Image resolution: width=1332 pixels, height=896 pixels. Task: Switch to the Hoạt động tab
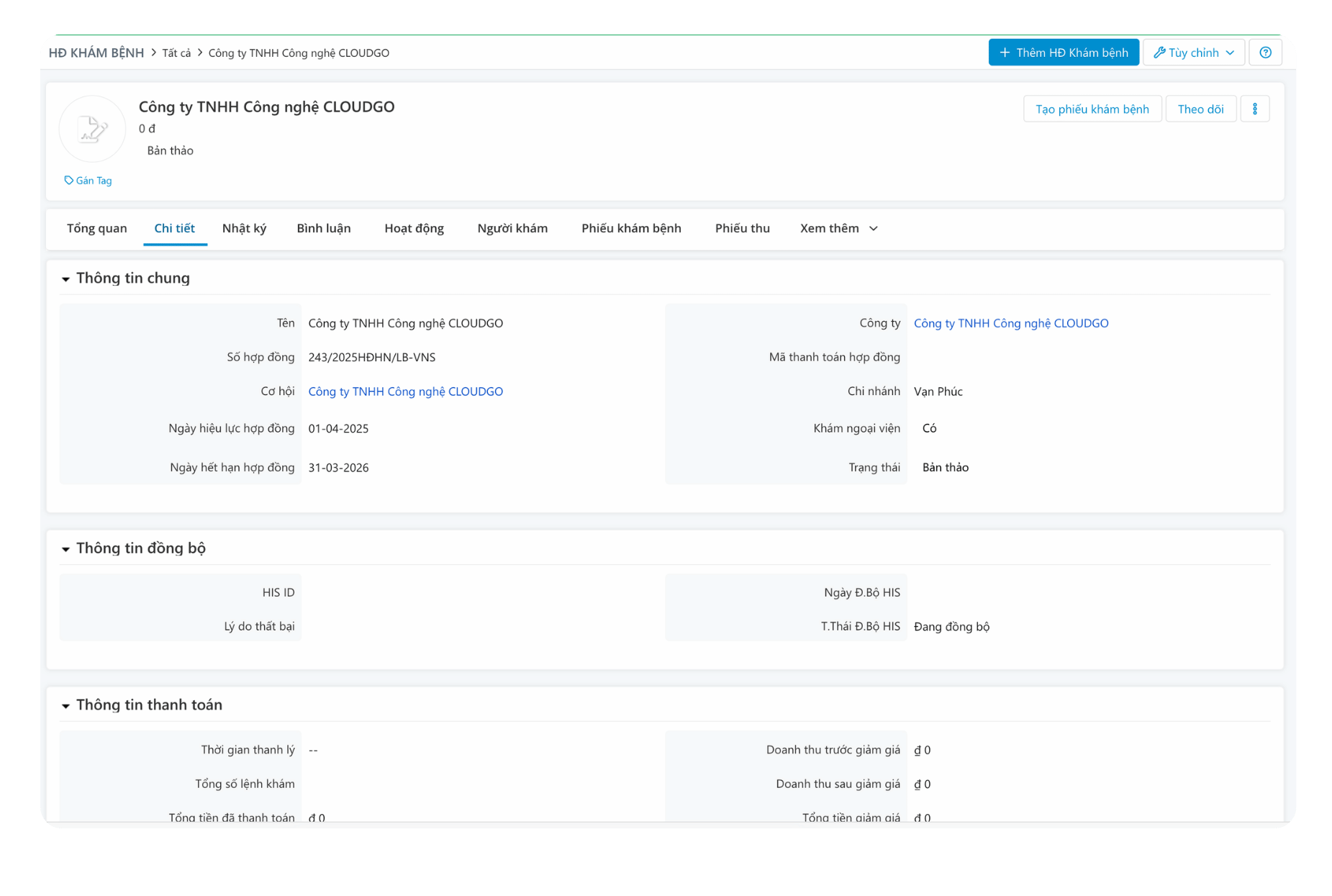click(x=414, y=228)
